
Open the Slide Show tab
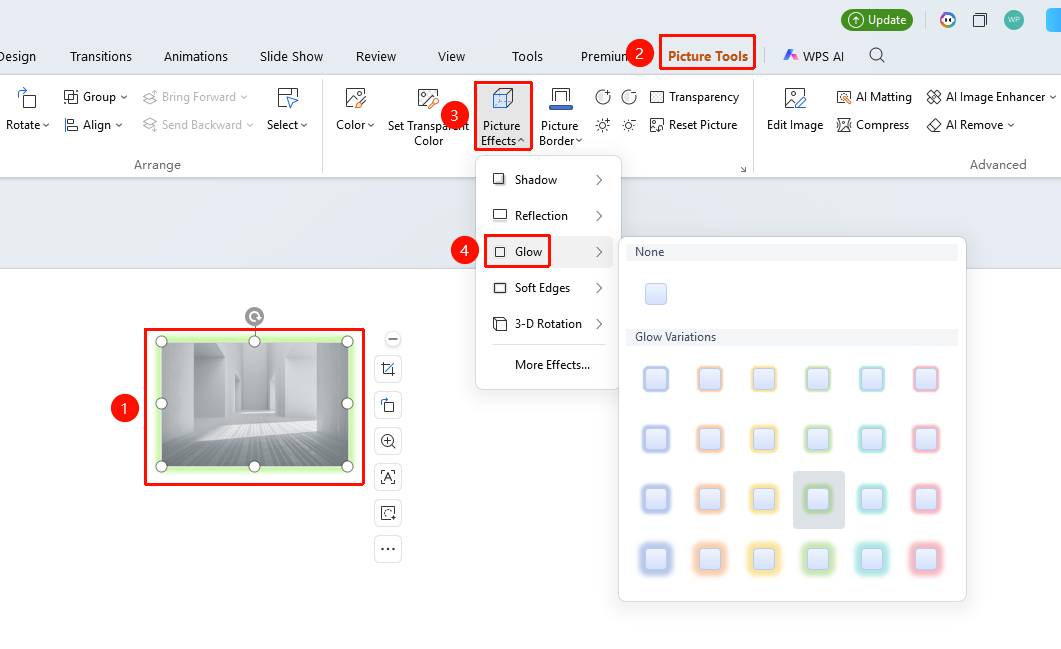292,56
